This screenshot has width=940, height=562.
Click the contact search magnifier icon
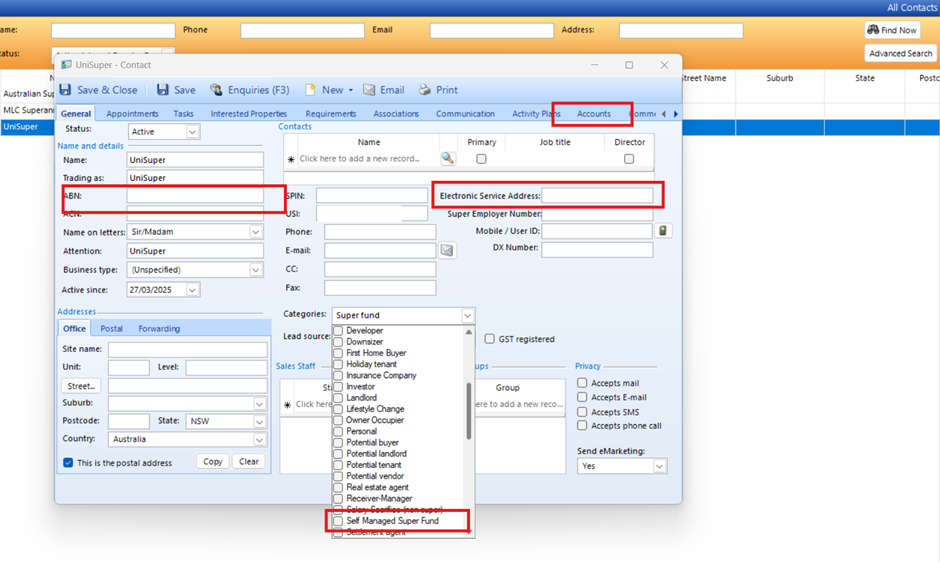click(x=448, y=158)
